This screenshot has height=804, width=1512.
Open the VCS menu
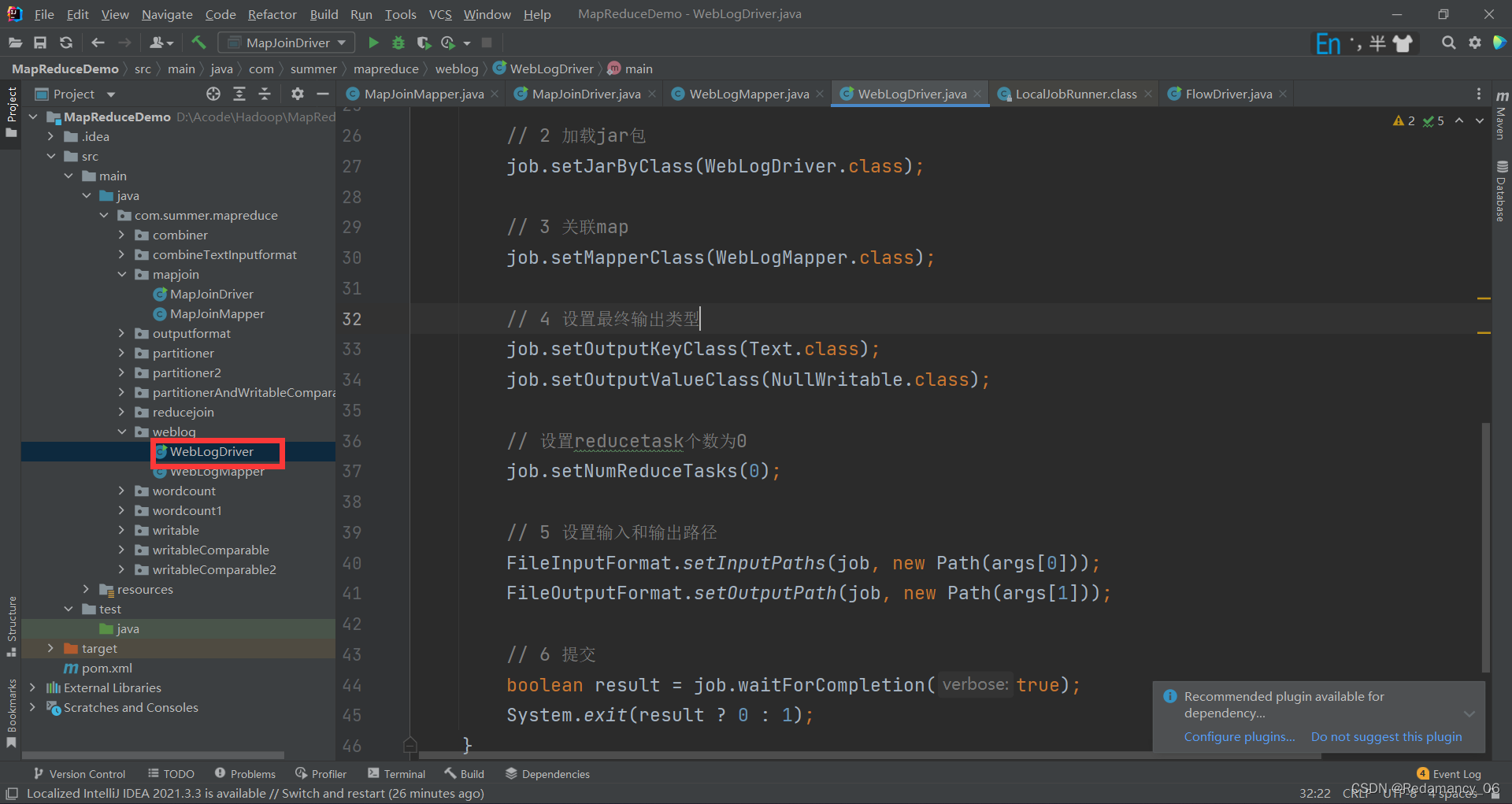pos(440,14)
